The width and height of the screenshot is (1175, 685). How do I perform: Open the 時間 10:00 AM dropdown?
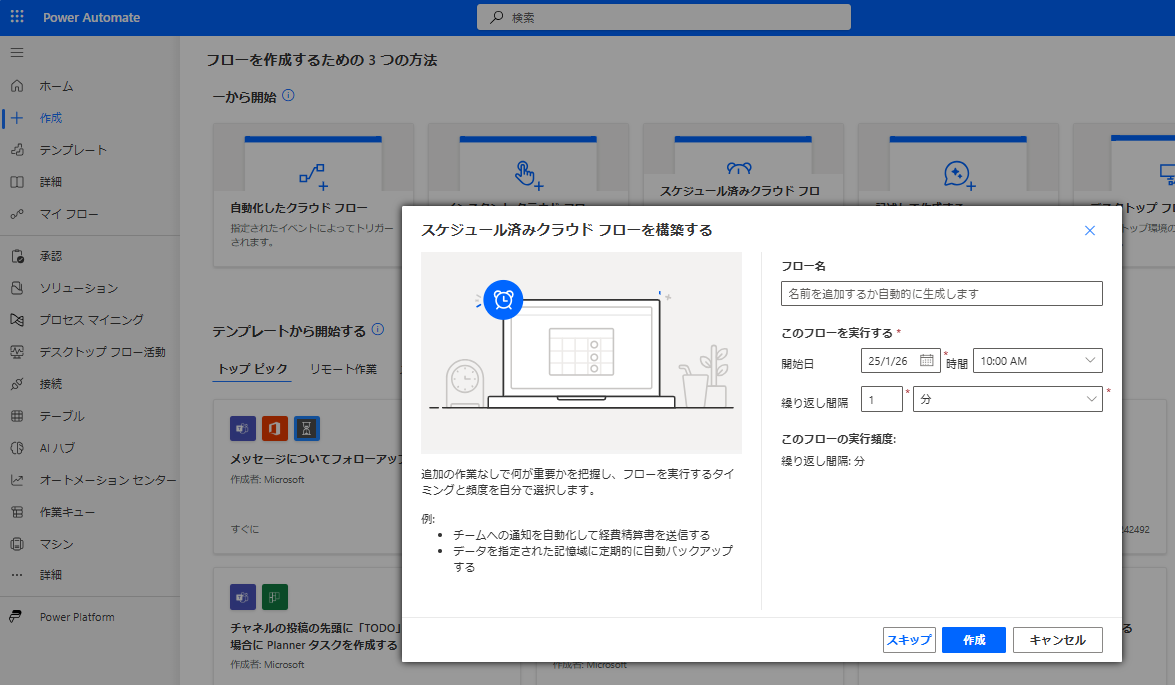point(1037,360)
